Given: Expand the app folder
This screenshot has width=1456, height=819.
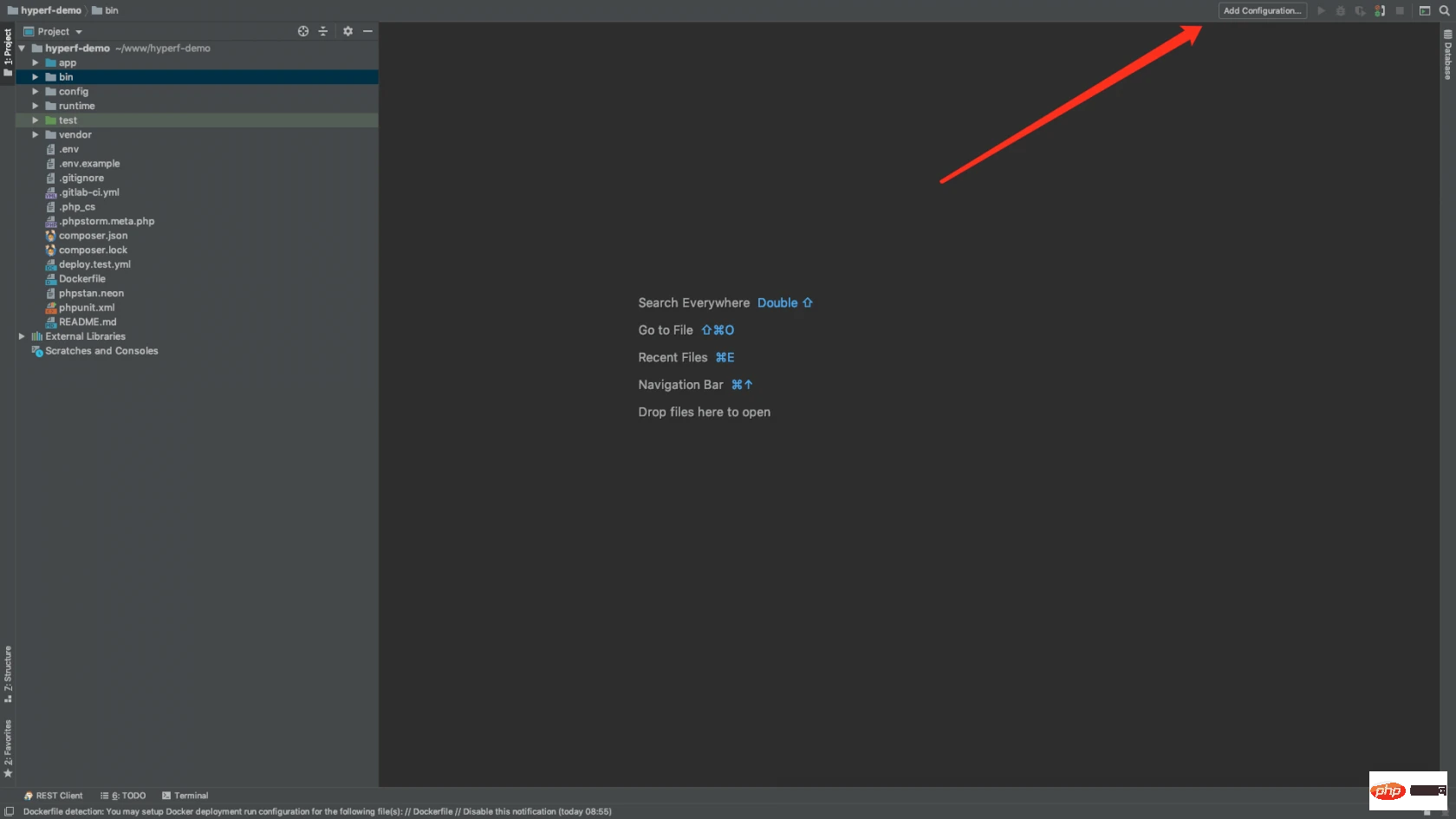Looking at the screenshot, I should (x=36, y=62).
